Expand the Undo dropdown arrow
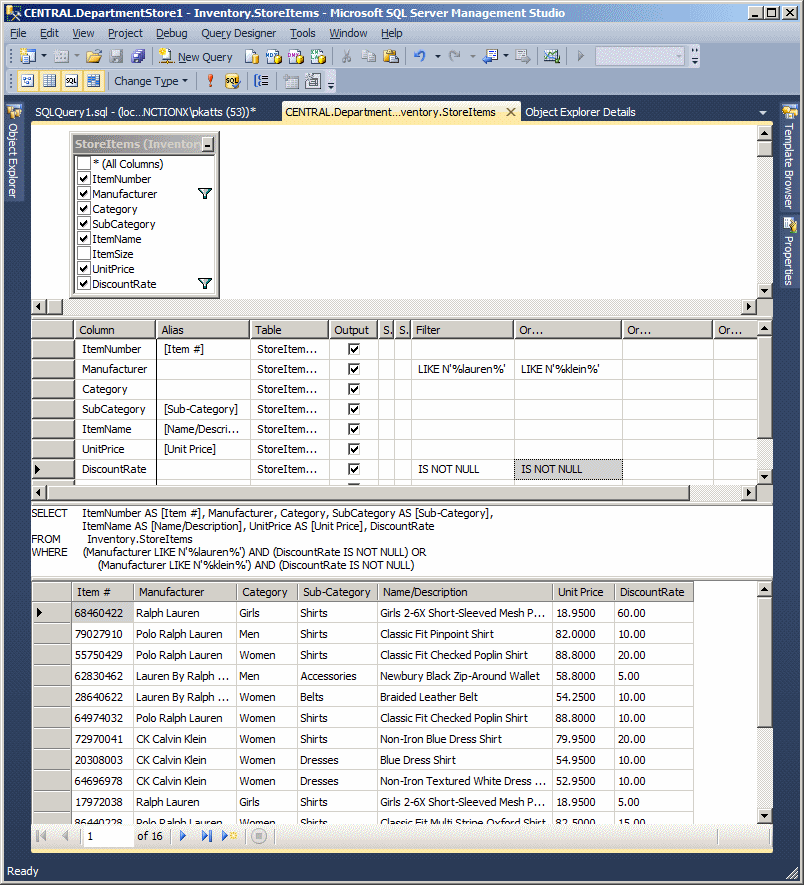Viewport: 804px width, 885px height. pyautogui.click(x=438, y=57)
